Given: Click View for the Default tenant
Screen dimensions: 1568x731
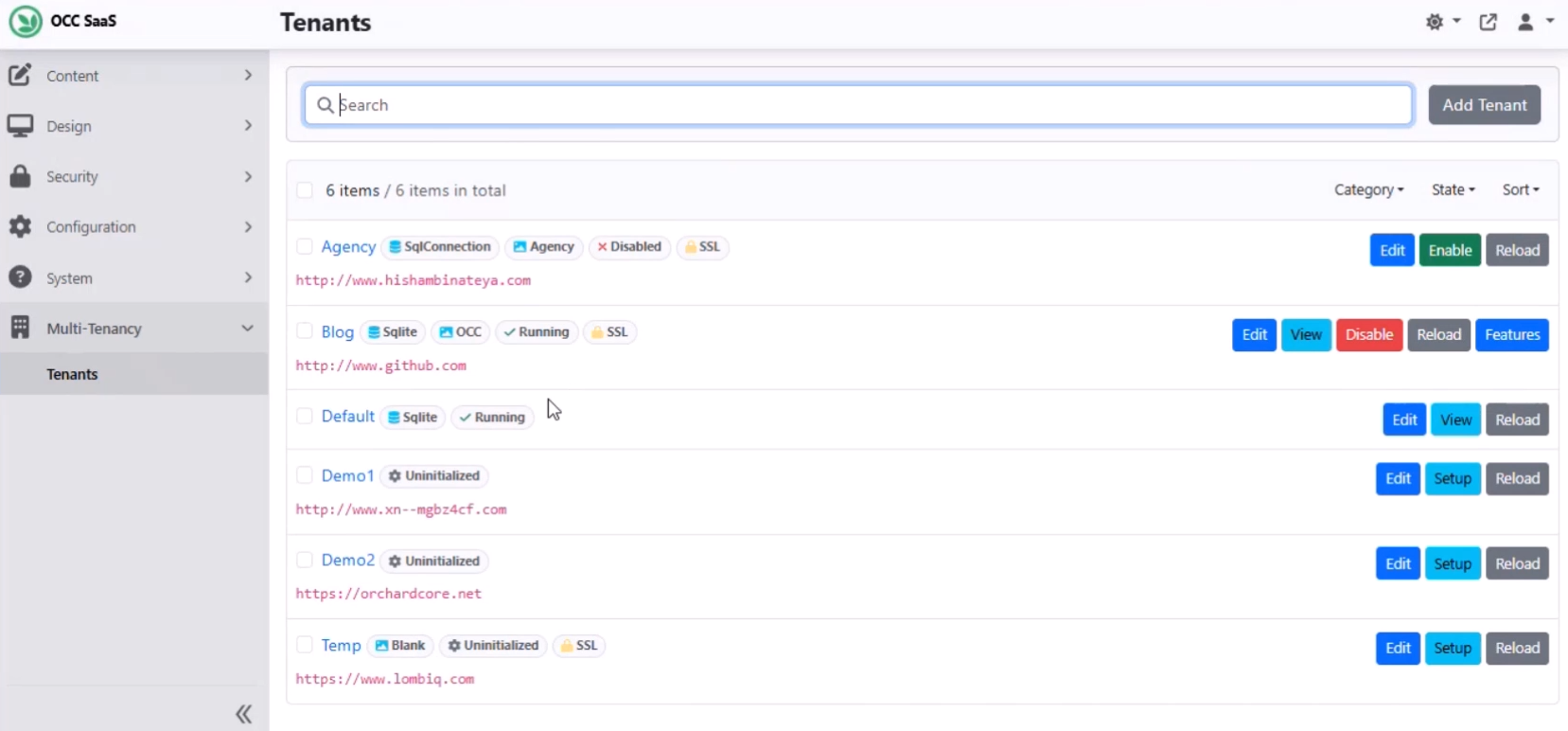Looking at the screenshot, I should tap(1456, 420).
